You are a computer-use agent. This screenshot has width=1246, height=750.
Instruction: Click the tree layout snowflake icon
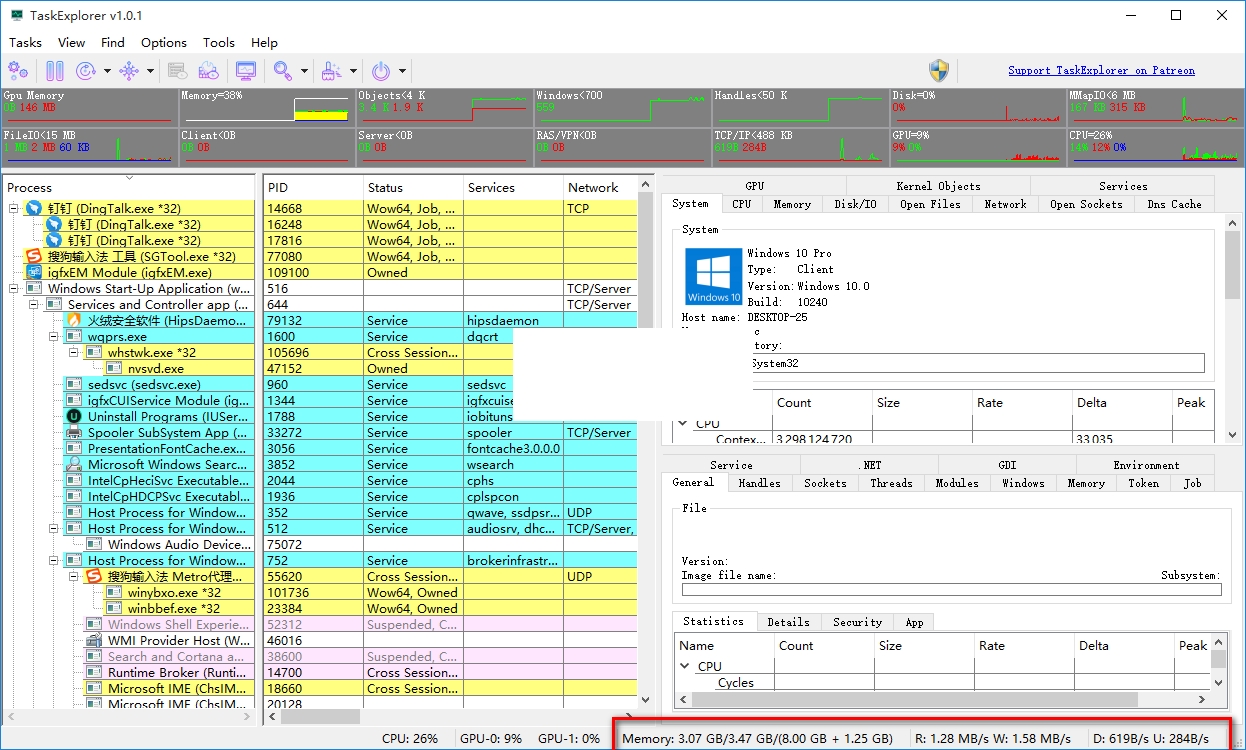tap(129, 71)
